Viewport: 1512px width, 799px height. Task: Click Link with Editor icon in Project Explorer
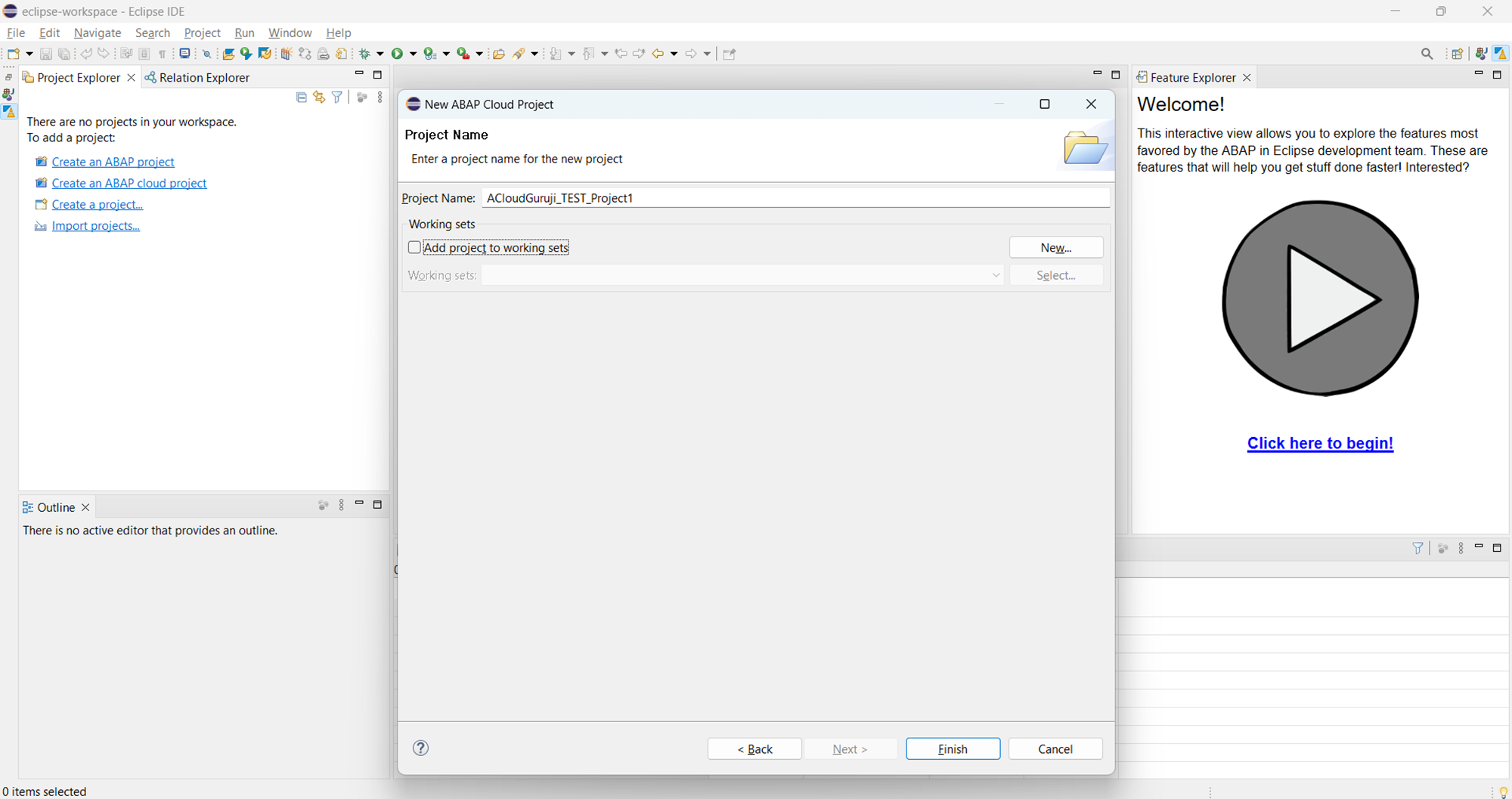coord(319,98)
